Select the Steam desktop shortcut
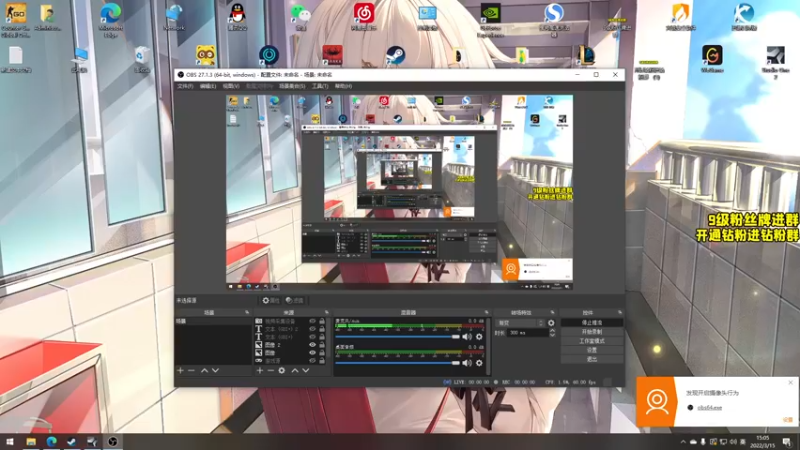The image size is (800, 450). pos(395,55)
